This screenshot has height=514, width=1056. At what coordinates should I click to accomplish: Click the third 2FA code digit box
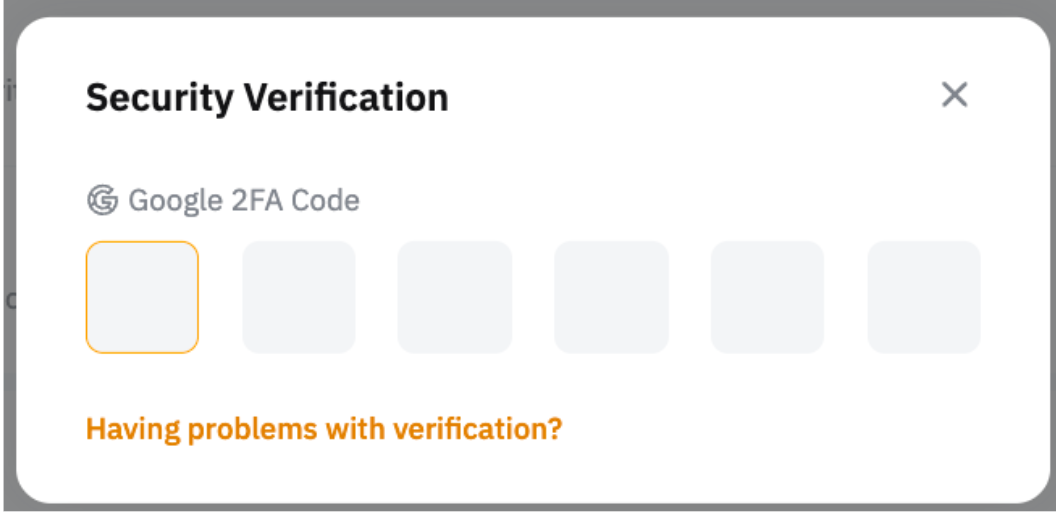click(x=455, y=297)
